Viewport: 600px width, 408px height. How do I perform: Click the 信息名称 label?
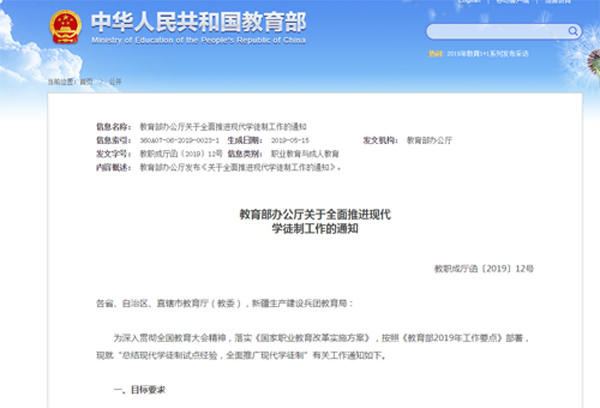point(113,127)
